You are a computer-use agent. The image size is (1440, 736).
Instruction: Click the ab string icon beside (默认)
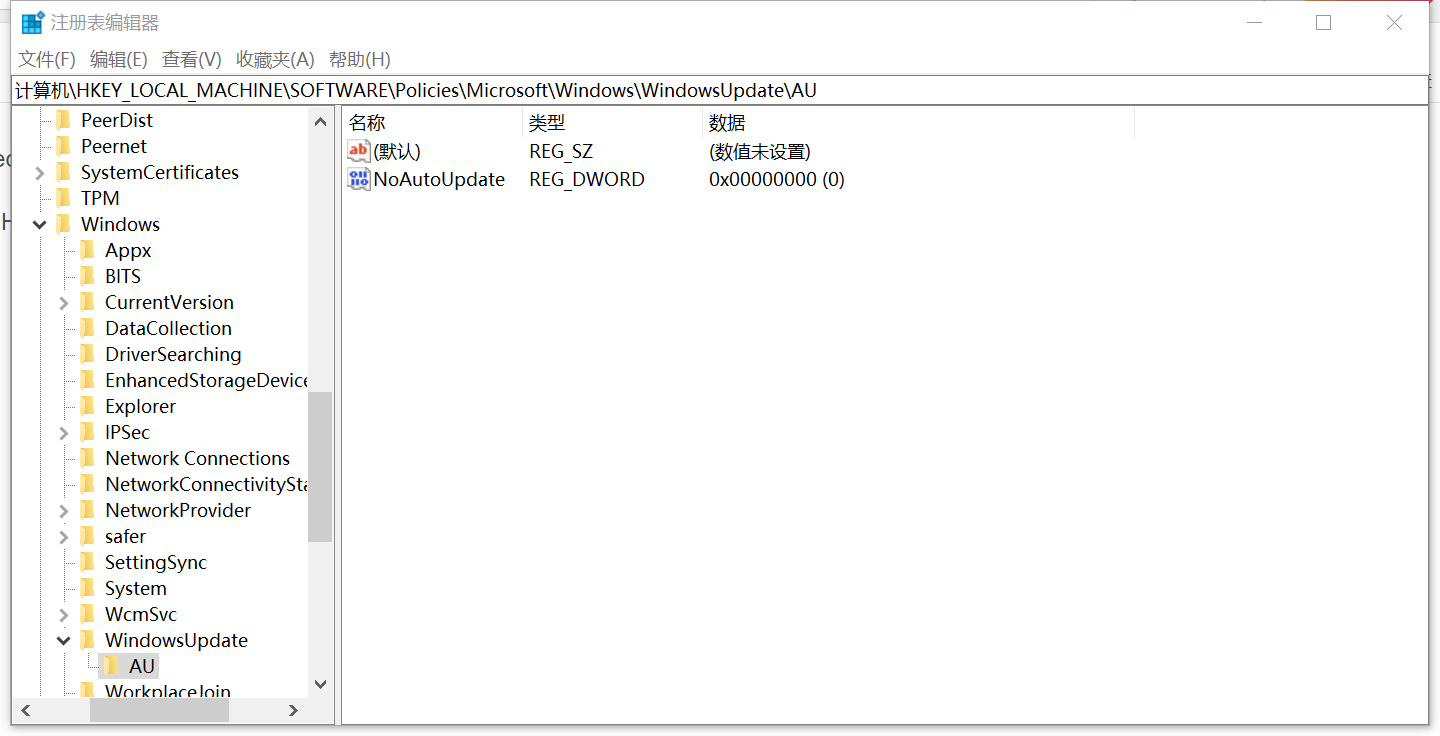point(358,150)
